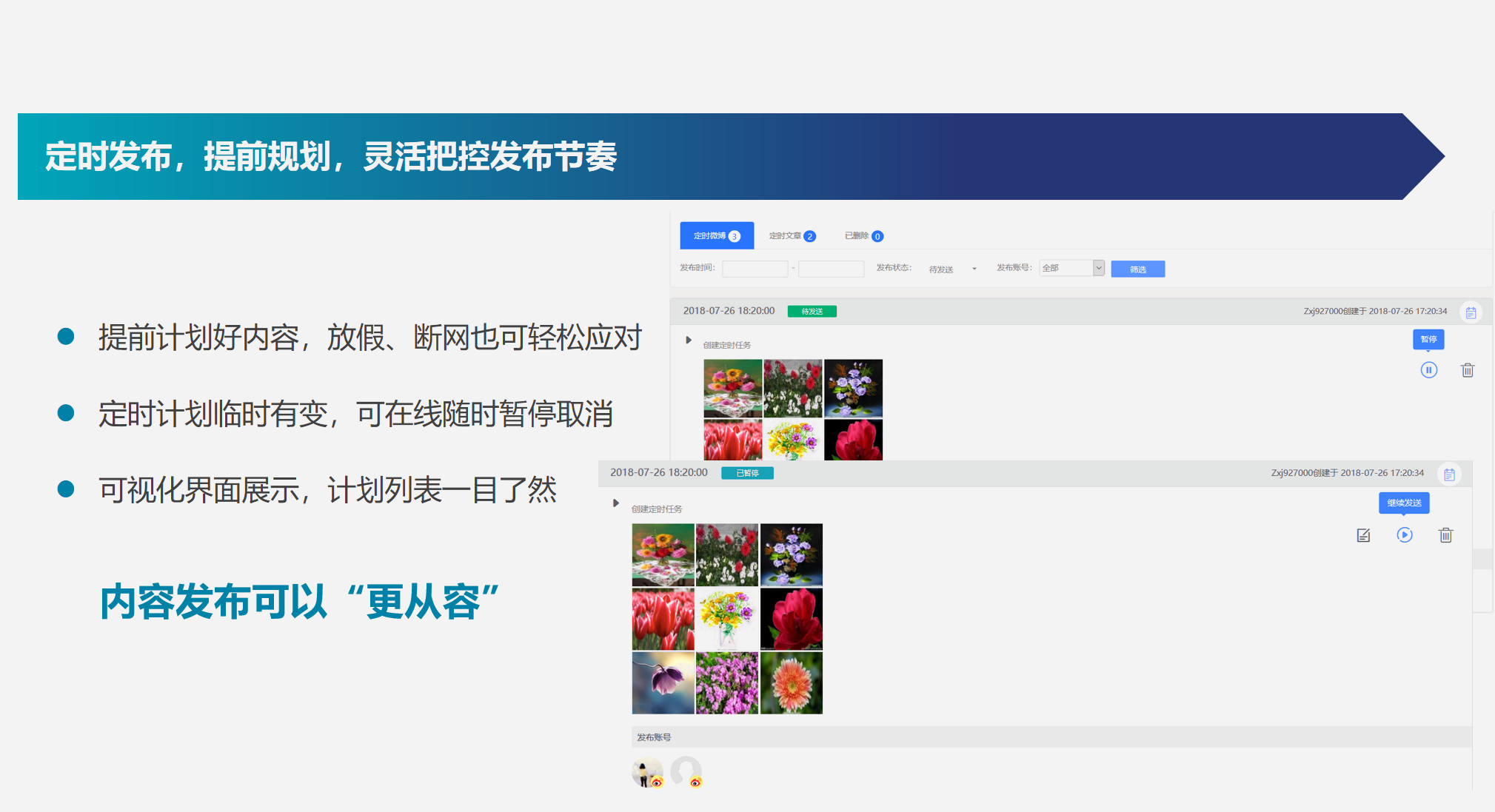Click the 继续发送 button on paused task
1495x812 pixels.
[1404, 503]
